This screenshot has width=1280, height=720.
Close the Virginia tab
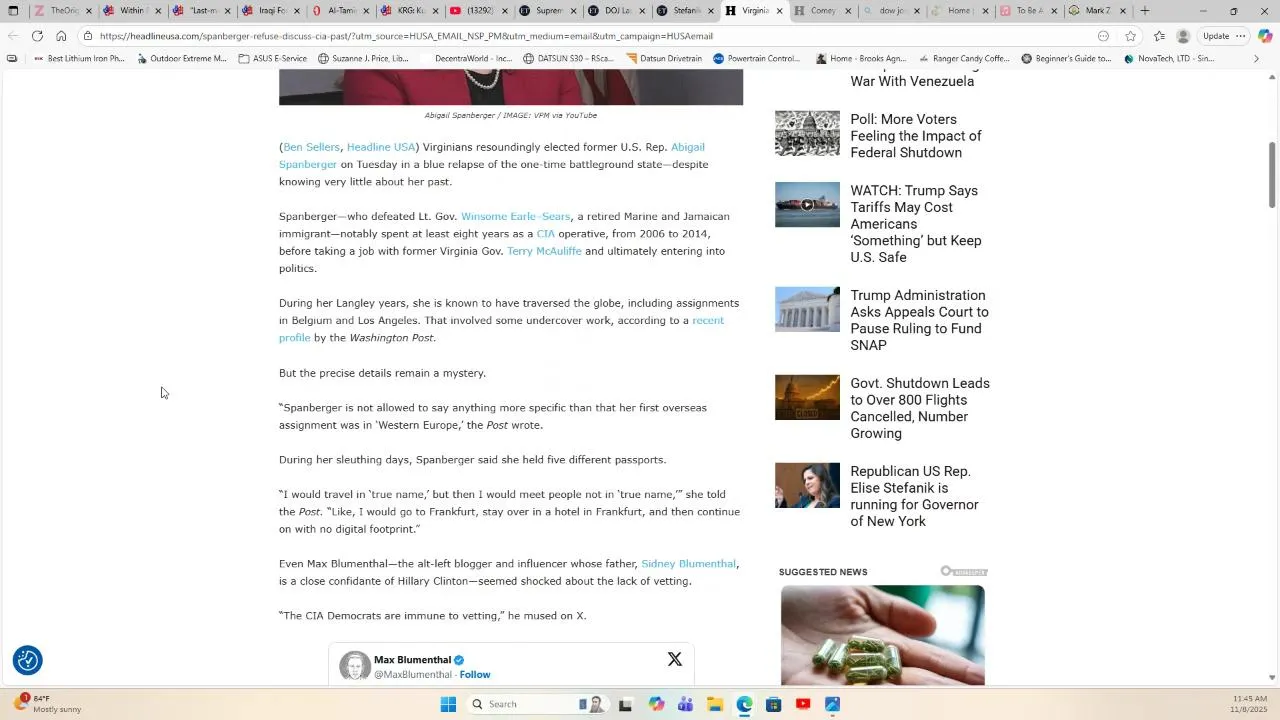click(x=780, y=11)
